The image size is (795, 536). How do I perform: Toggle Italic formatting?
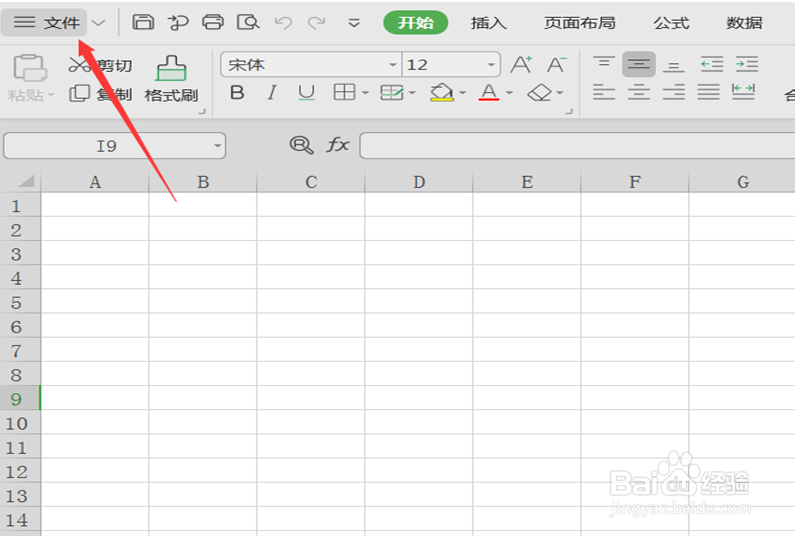pyautogui.click(x=272, y=93)
